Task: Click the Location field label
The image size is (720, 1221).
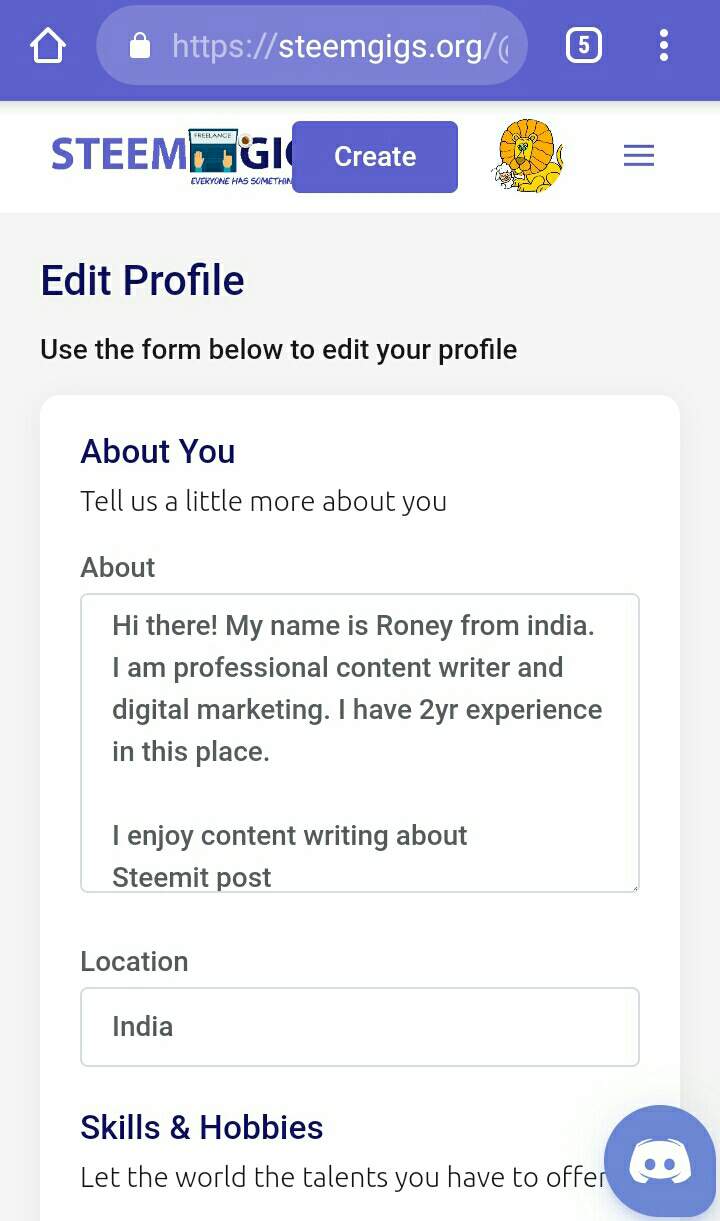Action: (134, 961)
